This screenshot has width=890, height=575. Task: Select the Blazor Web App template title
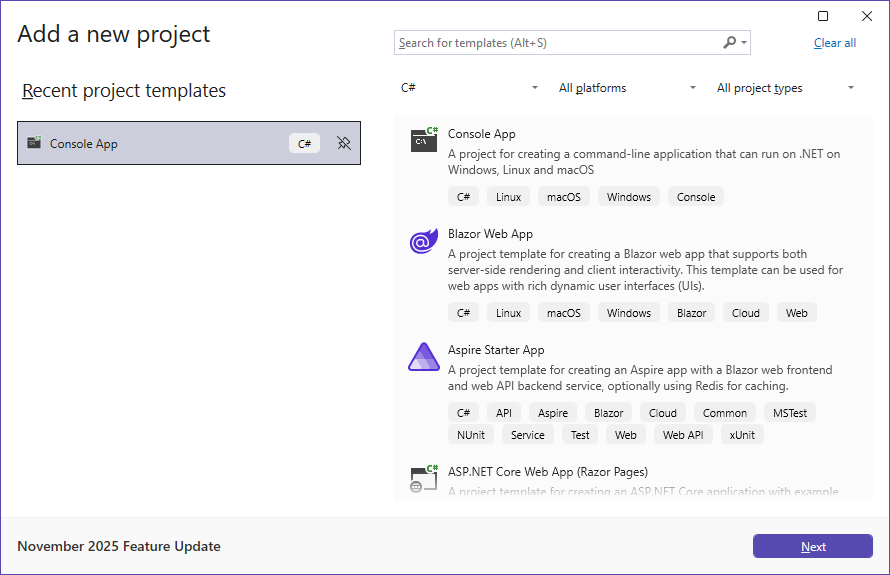coord(490,234)
